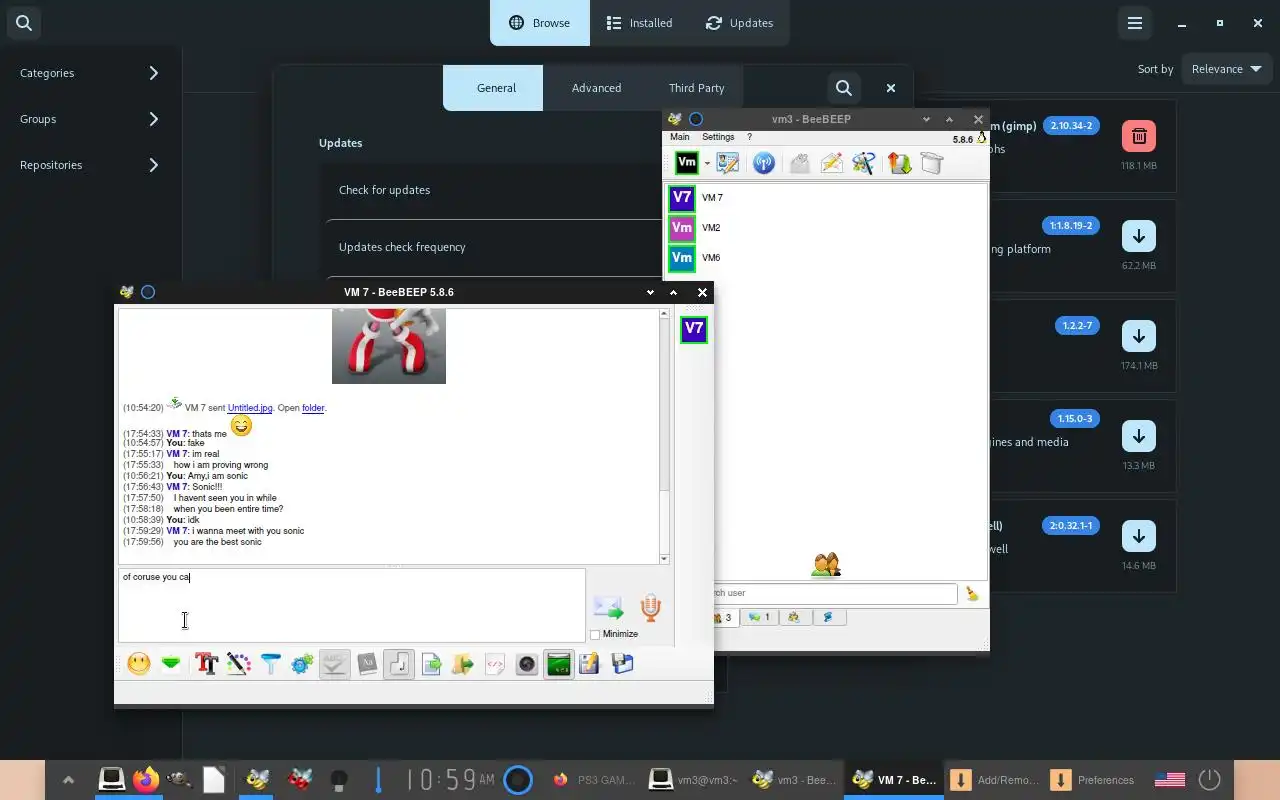Select user VM 7 in the user list
The height and width of the screenshot is (800, 1280).
[827, 198]
